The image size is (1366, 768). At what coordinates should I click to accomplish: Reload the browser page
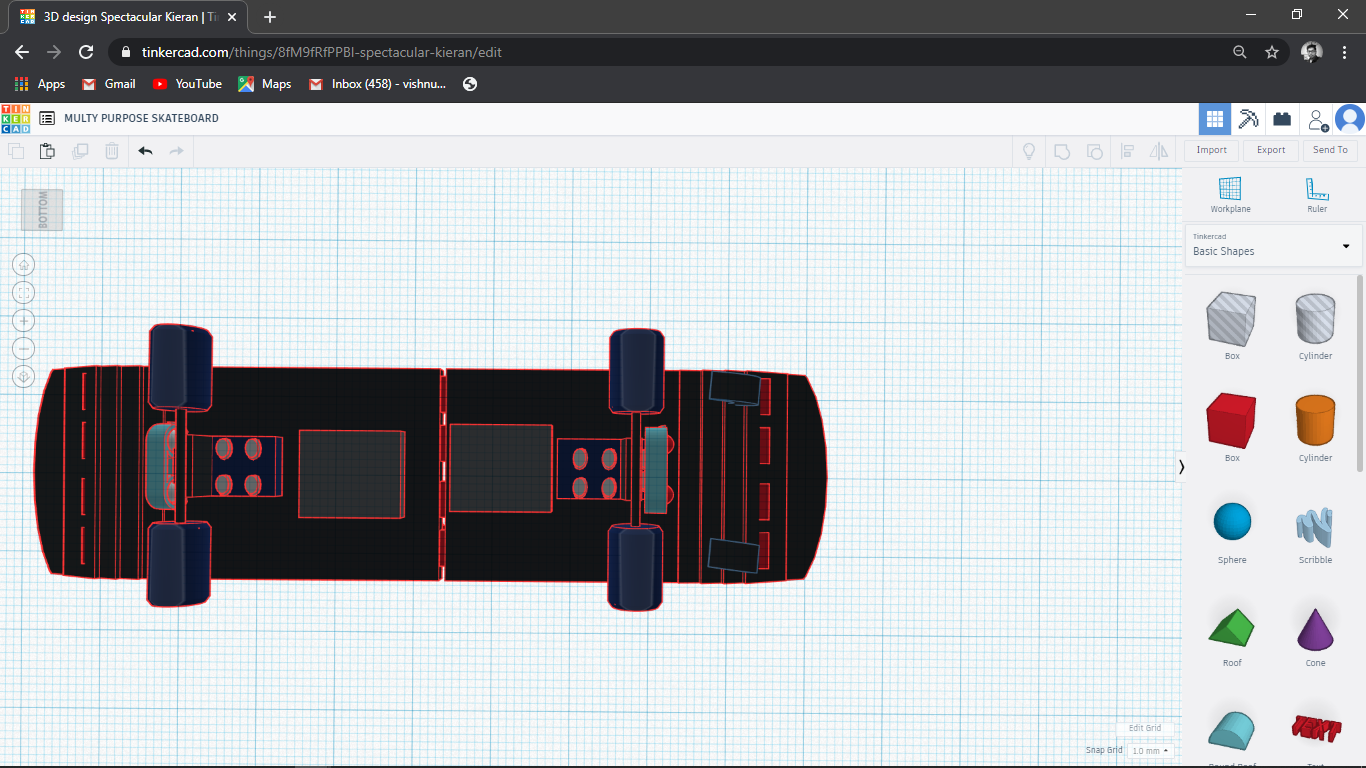pyautogui.click(x=86, y=52)
